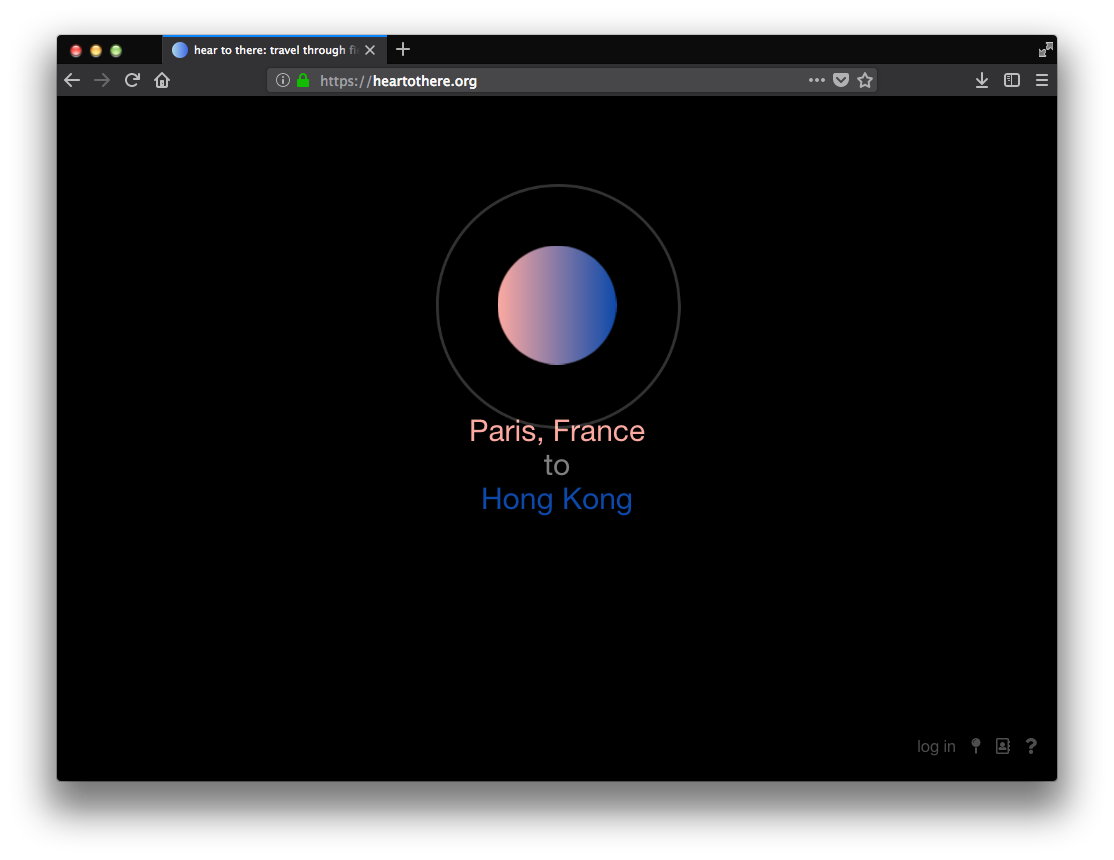Show downloads panel
Image resolution: width=1114 pixels, height=860 pixels.
982,80
